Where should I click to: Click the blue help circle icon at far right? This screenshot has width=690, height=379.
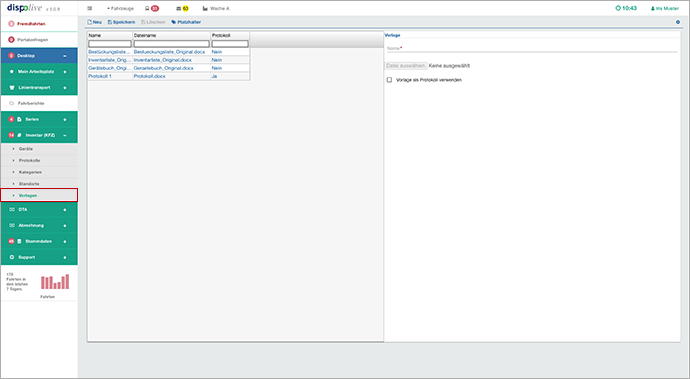tap(678, 22)
